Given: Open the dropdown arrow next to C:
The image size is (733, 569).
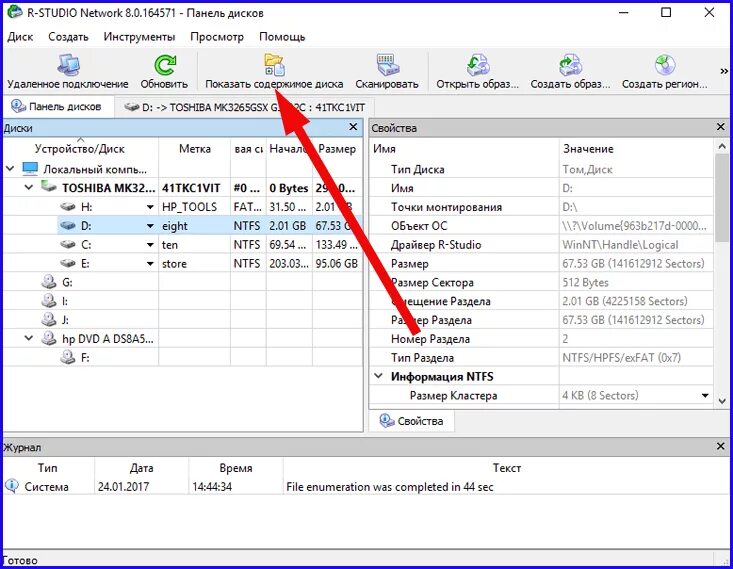Looking at the screenshot, I should [x=150, y=245].
